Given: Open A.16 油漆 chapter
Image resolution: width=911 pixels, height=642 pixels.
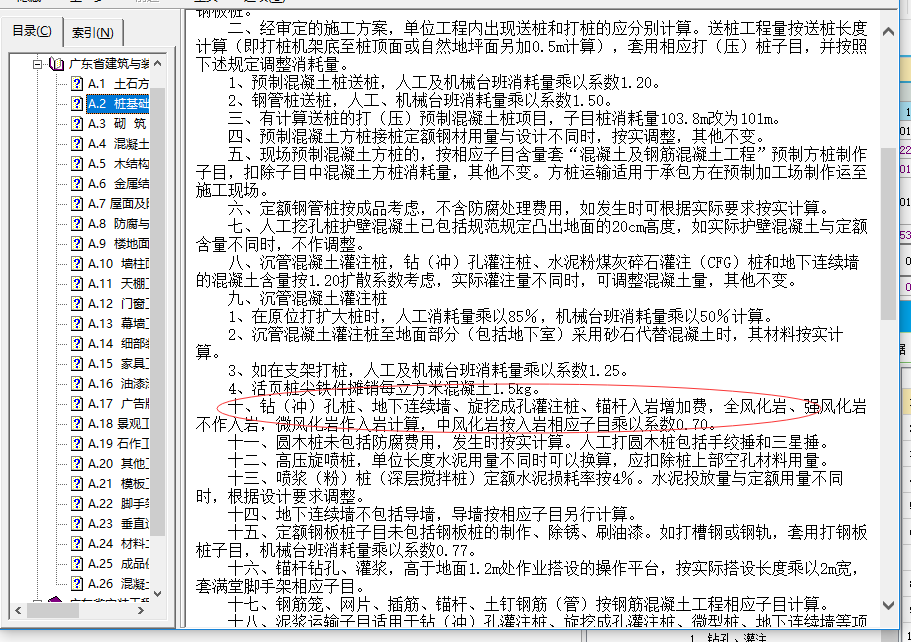Looking at the screenshot, I should tap(118, 383).
